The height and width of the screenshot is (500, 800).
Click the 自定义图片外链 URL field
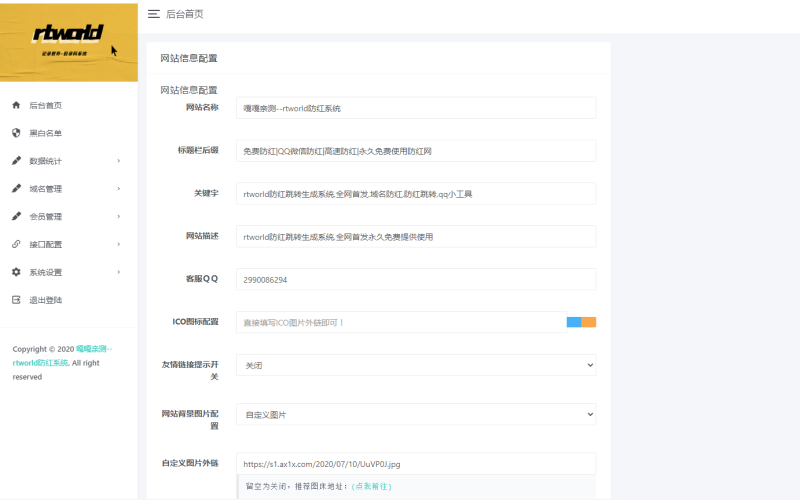click(416, 464)
